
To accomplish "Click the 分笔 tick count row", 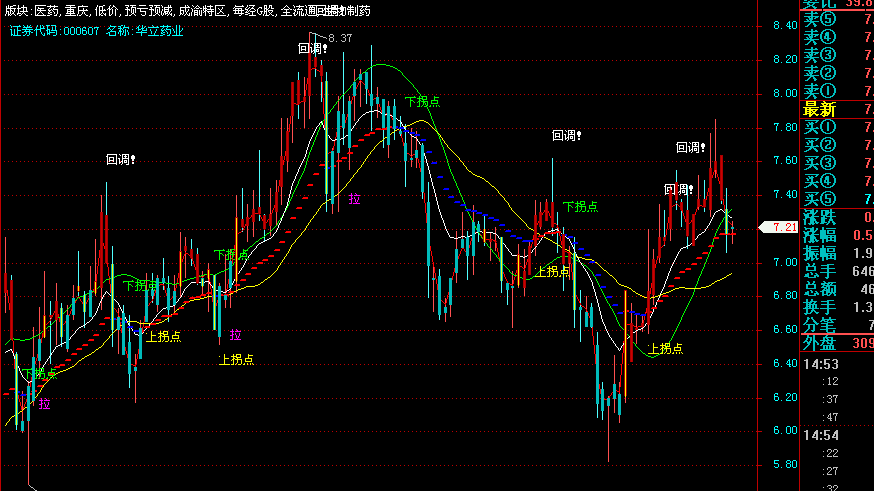I will (838, 324).
